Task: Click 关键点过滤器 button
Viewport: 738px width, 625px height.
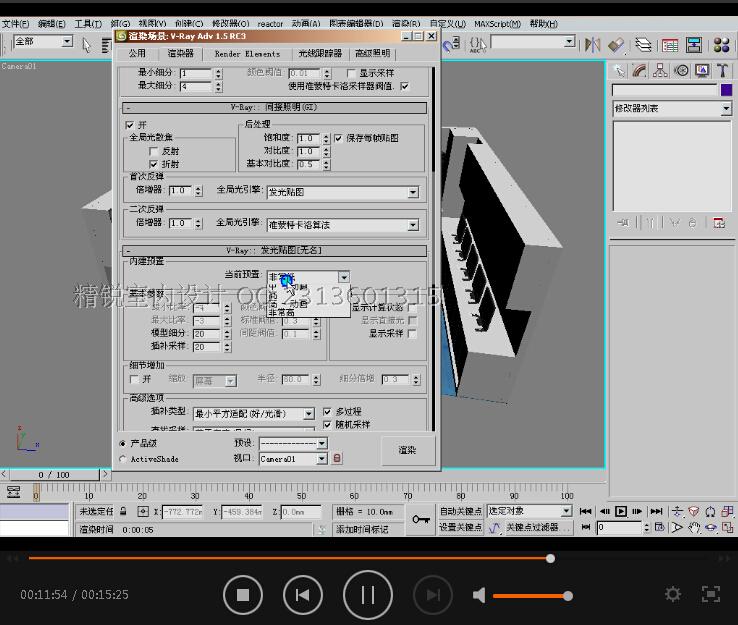Action: click(537, 528)
